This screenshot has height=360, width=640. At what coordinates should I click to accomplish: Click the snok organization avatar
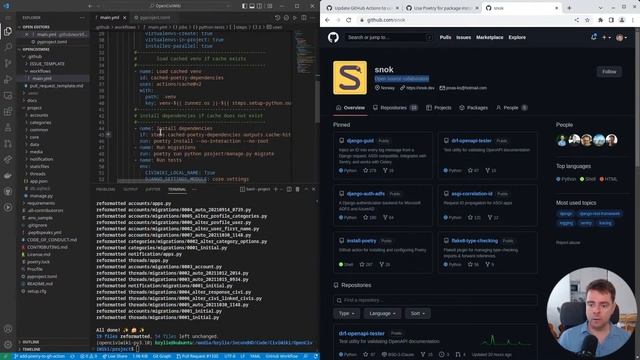point(350,78)
